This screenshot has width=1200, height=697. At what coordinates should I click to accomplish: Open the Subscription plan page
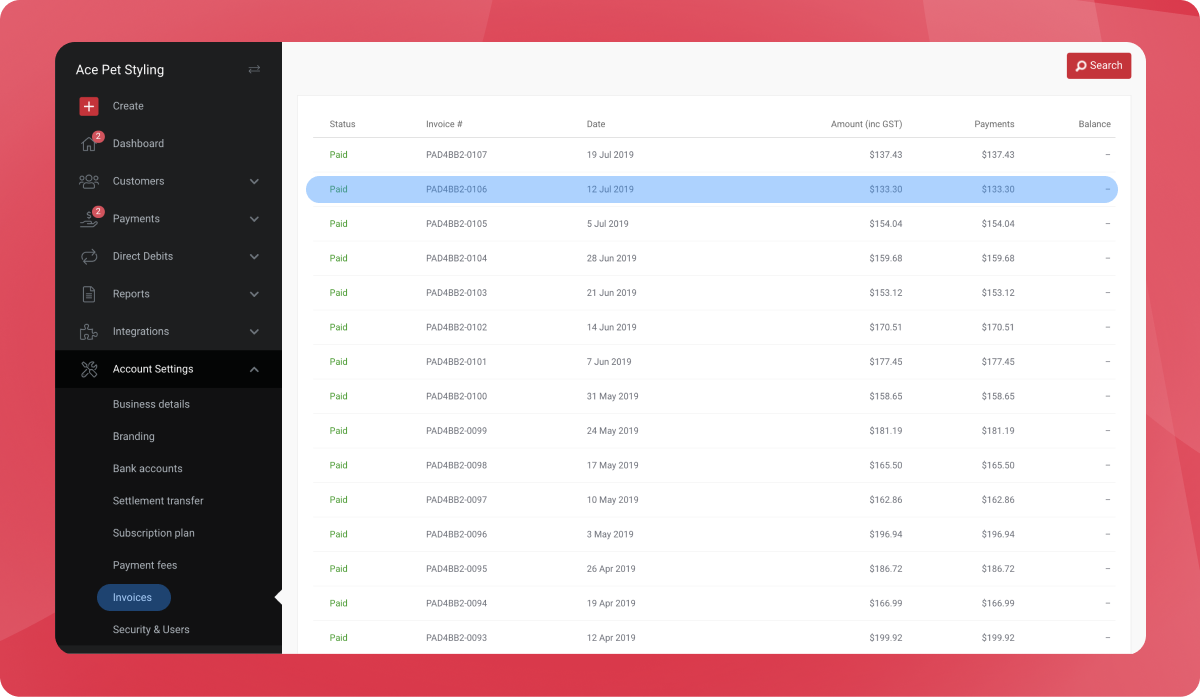pyautogui.click(x=154, y=533)
